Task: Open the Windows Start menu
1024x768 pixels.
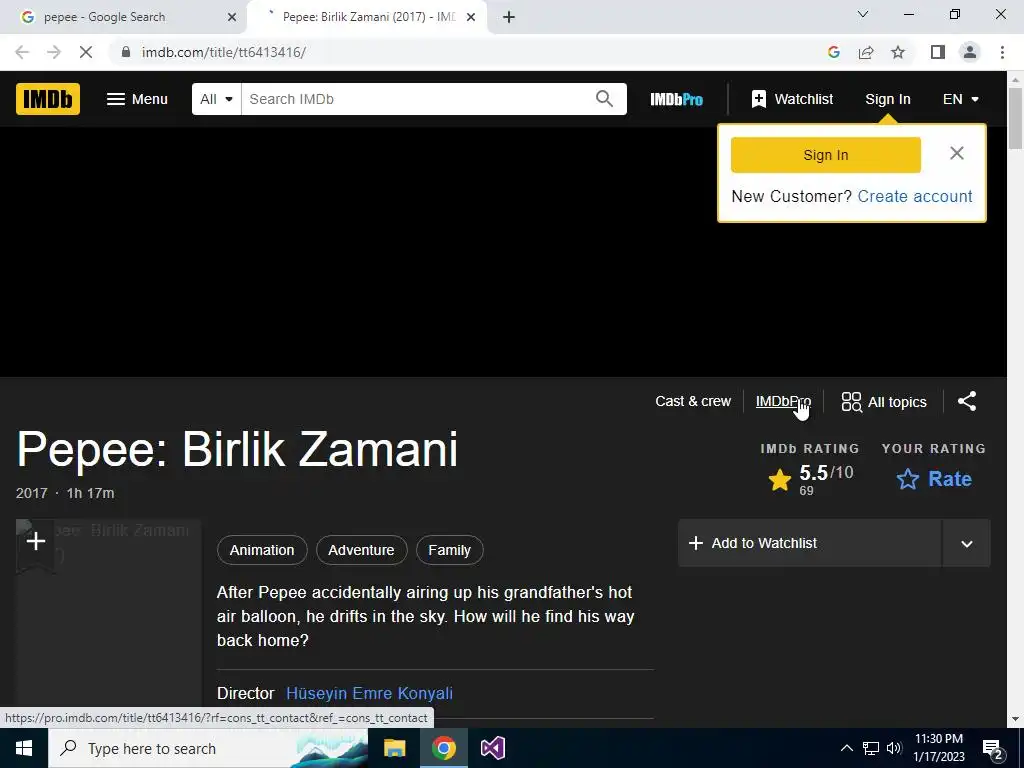Action: coord(24,748)
